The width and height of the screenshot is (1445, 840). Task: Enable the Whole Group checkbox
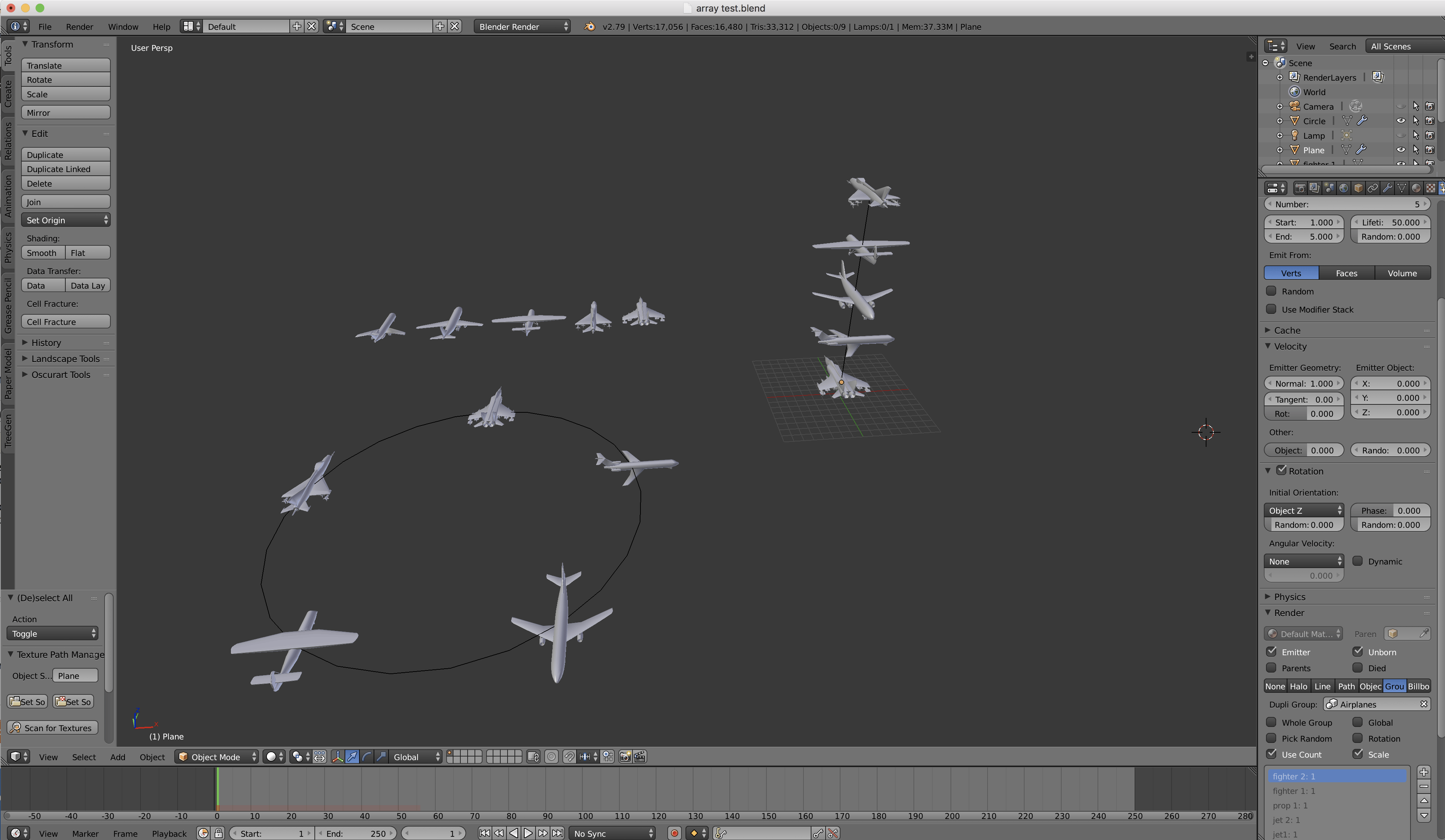click(1271, 722)
